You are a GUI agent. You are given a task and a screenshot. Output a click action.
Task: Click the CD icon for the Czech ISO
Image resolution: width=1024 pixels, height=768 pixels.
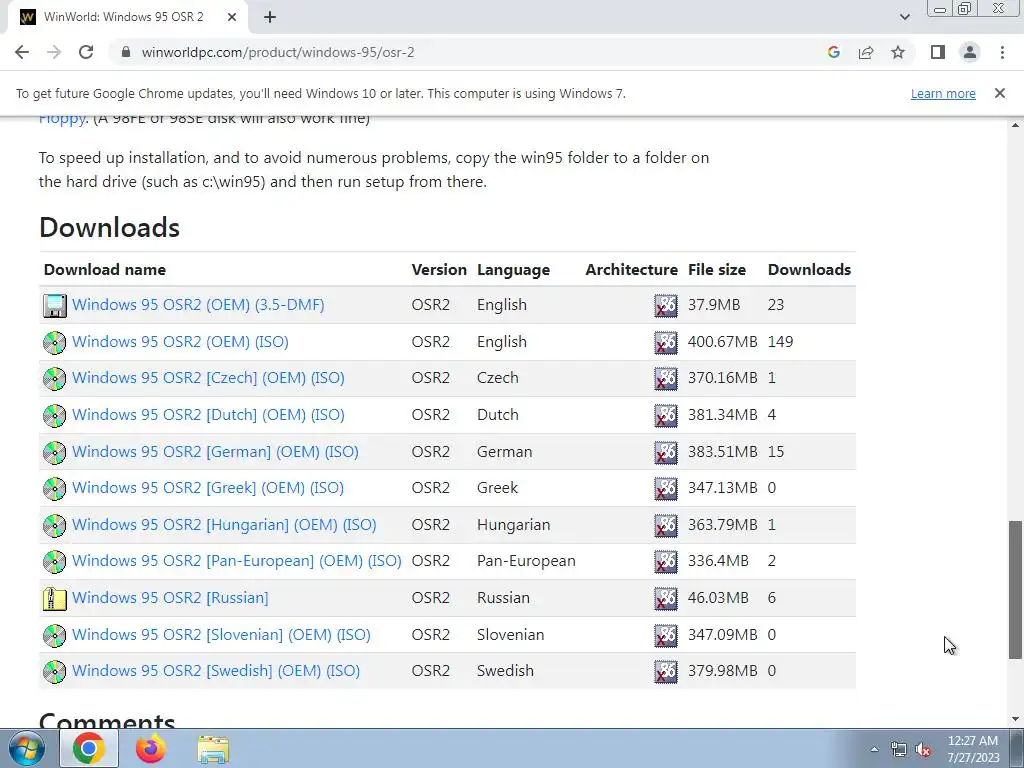click(54, 378)
